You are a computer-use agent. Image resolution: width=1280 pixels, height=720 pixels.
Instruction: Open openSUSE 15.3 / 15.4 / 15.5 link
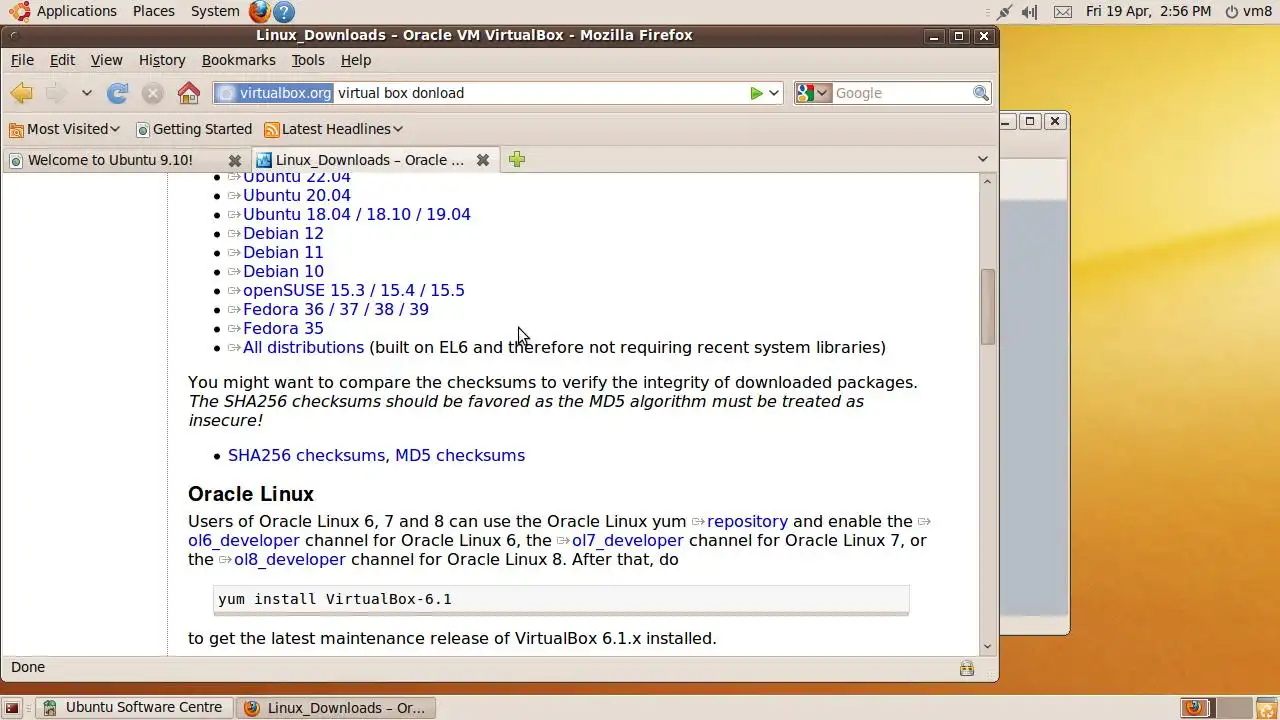(354, 290)
